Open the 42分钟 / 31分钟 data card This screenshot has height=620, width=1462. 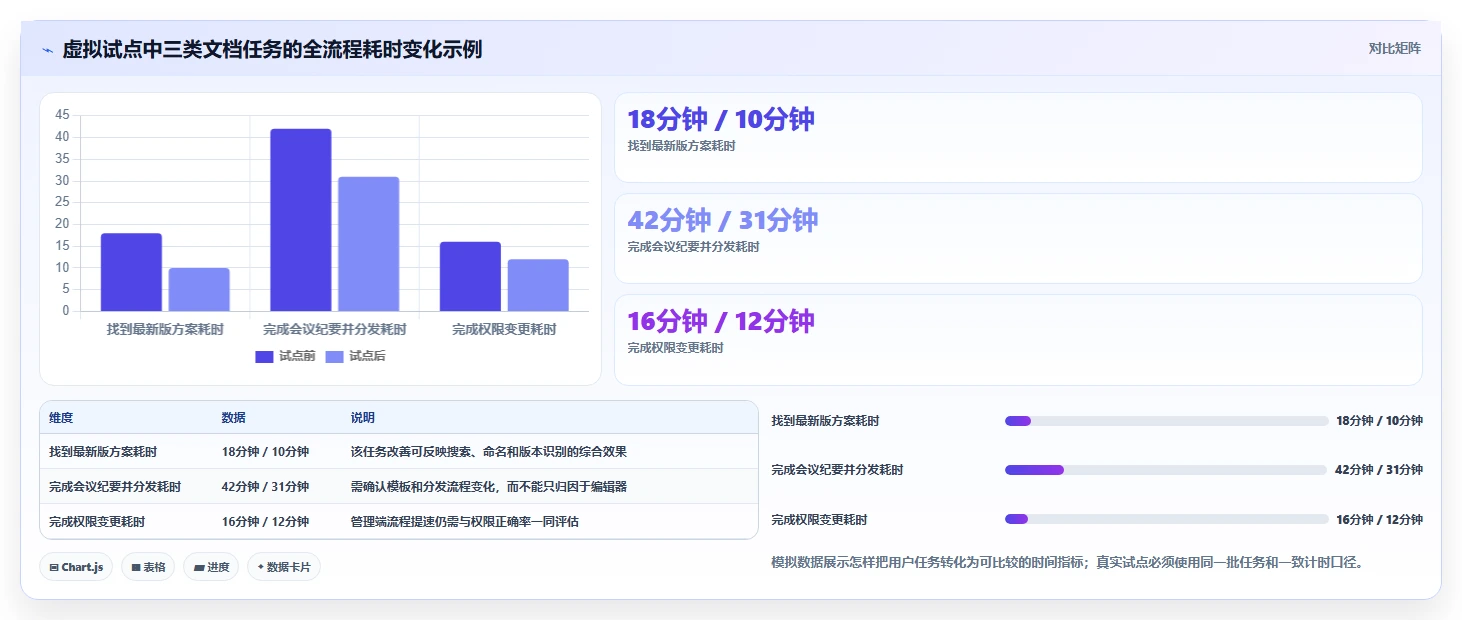1018,239
